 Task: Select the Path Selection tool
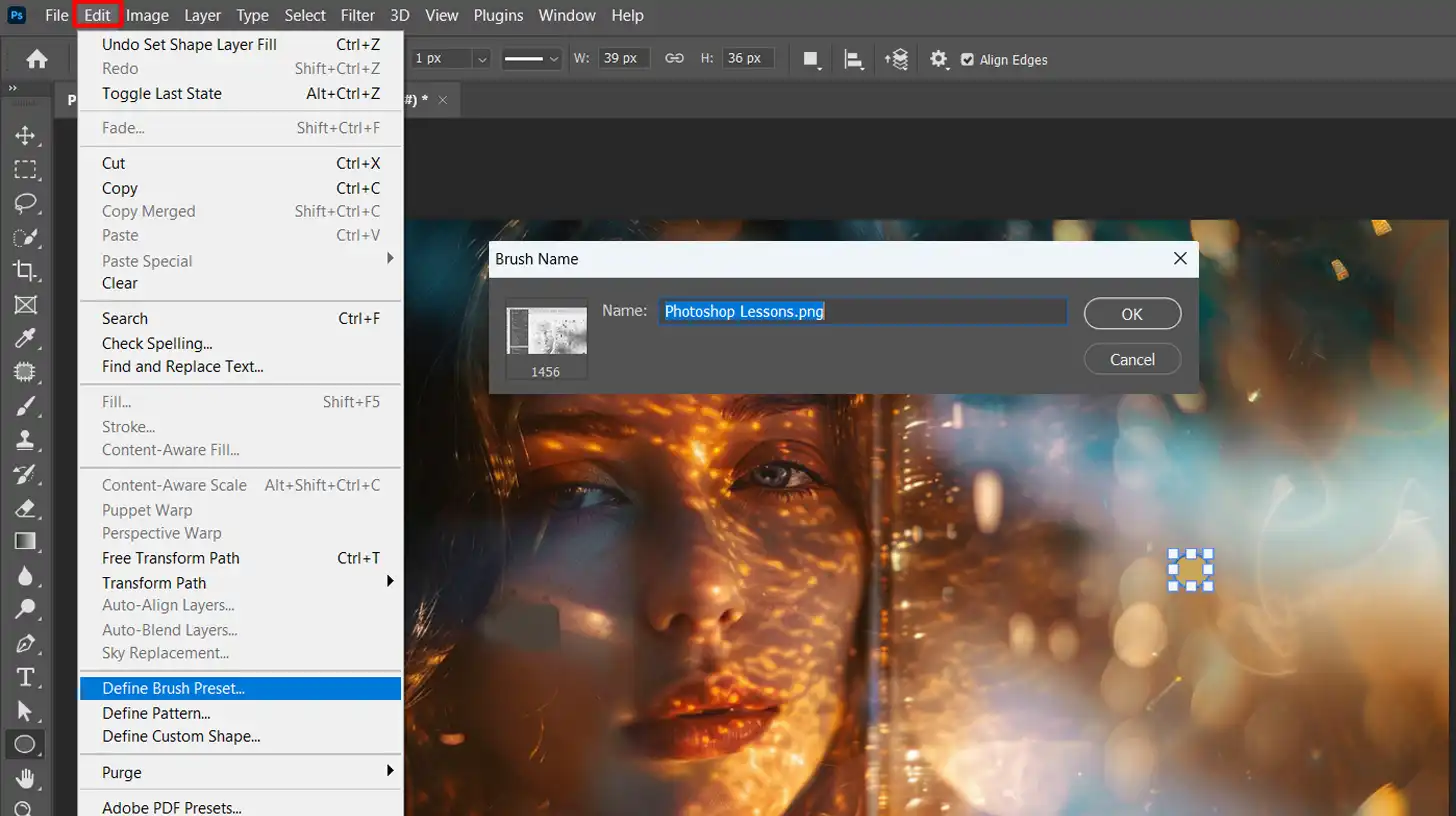click(x=25, y=711)
